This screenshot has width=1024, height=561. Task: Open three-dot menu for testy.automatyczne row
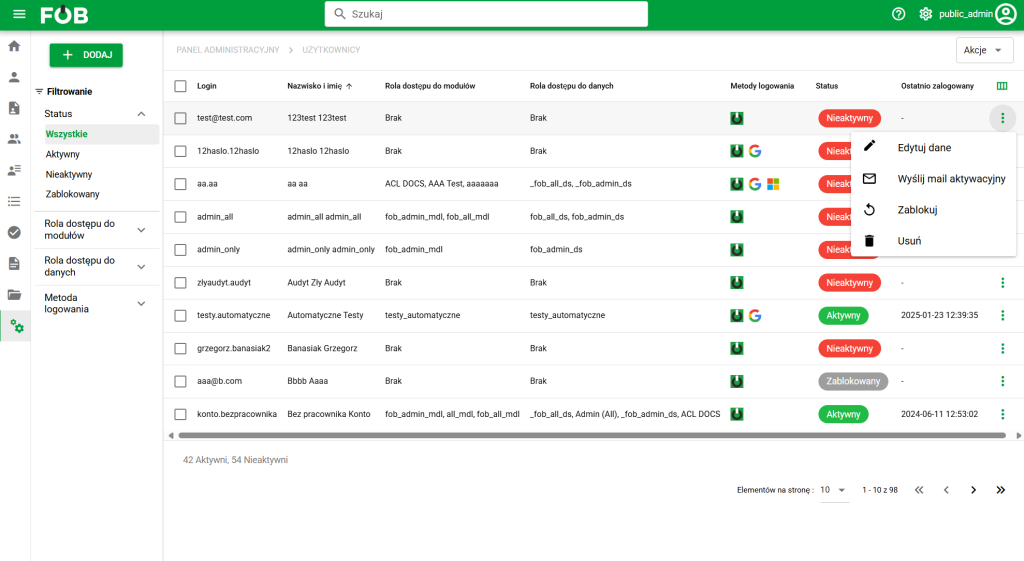[x=1002, y=315]
